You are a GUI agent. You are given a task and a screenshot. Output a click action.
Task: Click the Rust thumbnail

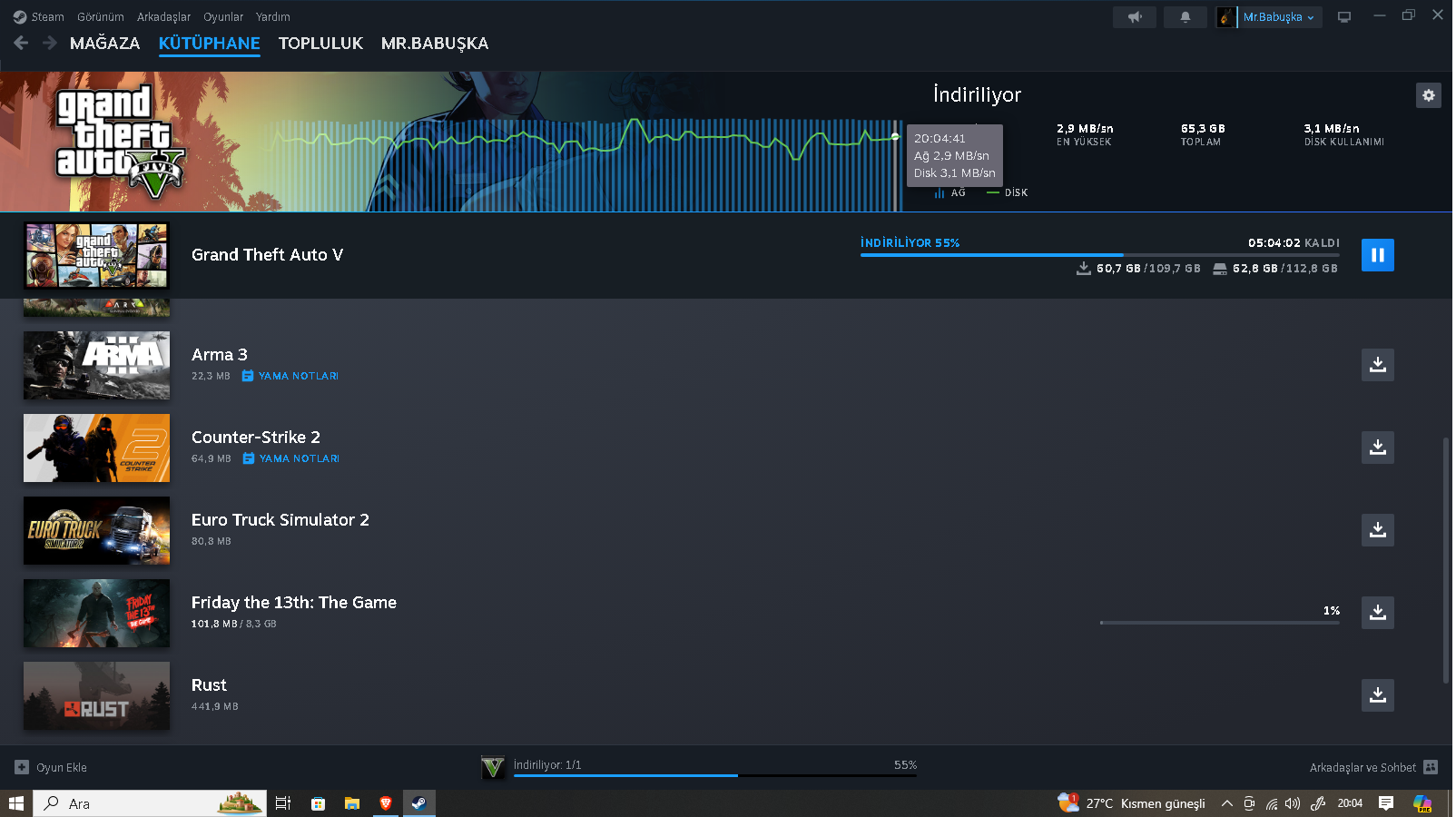click(96, 695)
